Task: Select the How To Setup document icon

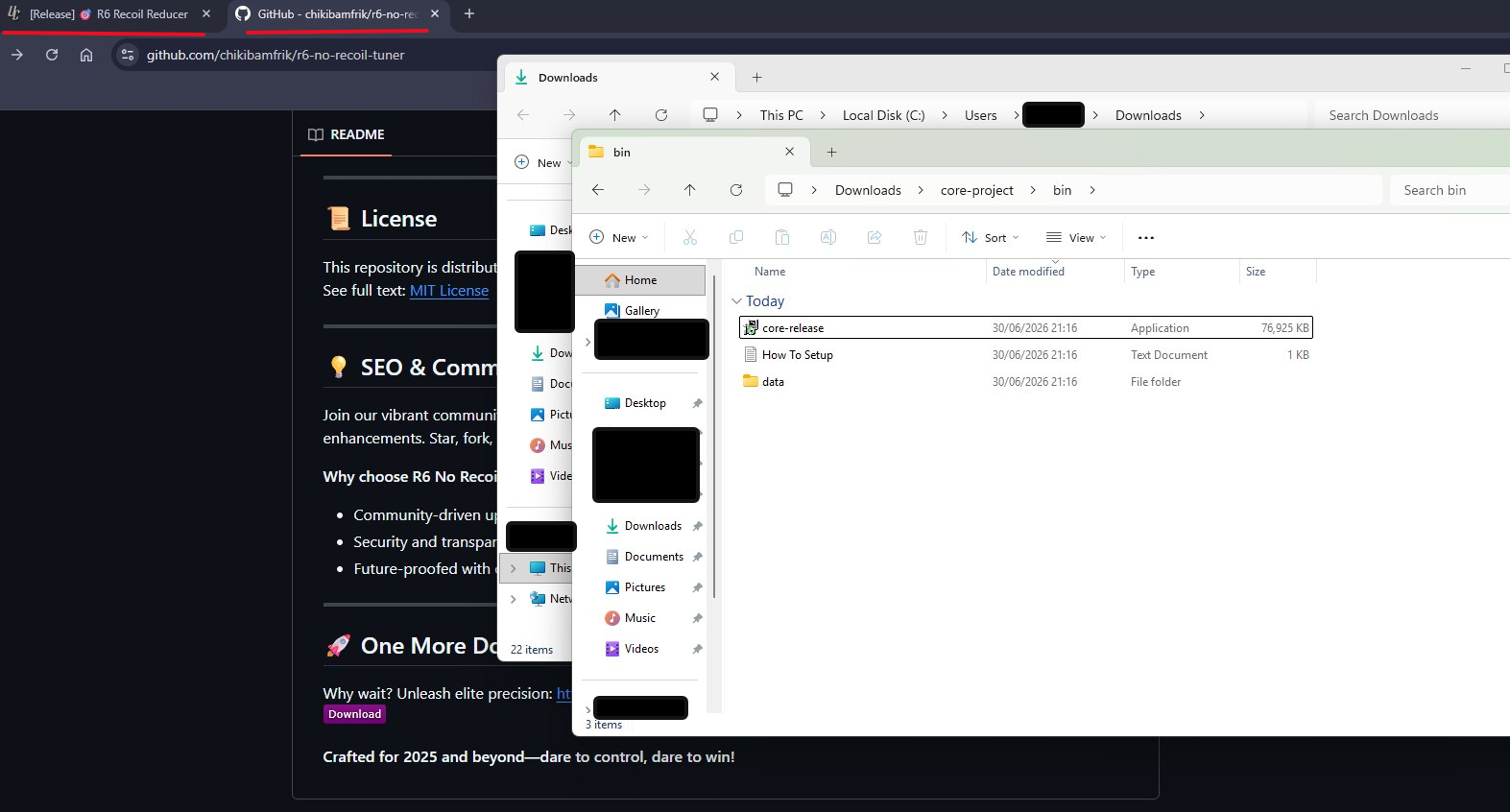Action: click(751, 355)
